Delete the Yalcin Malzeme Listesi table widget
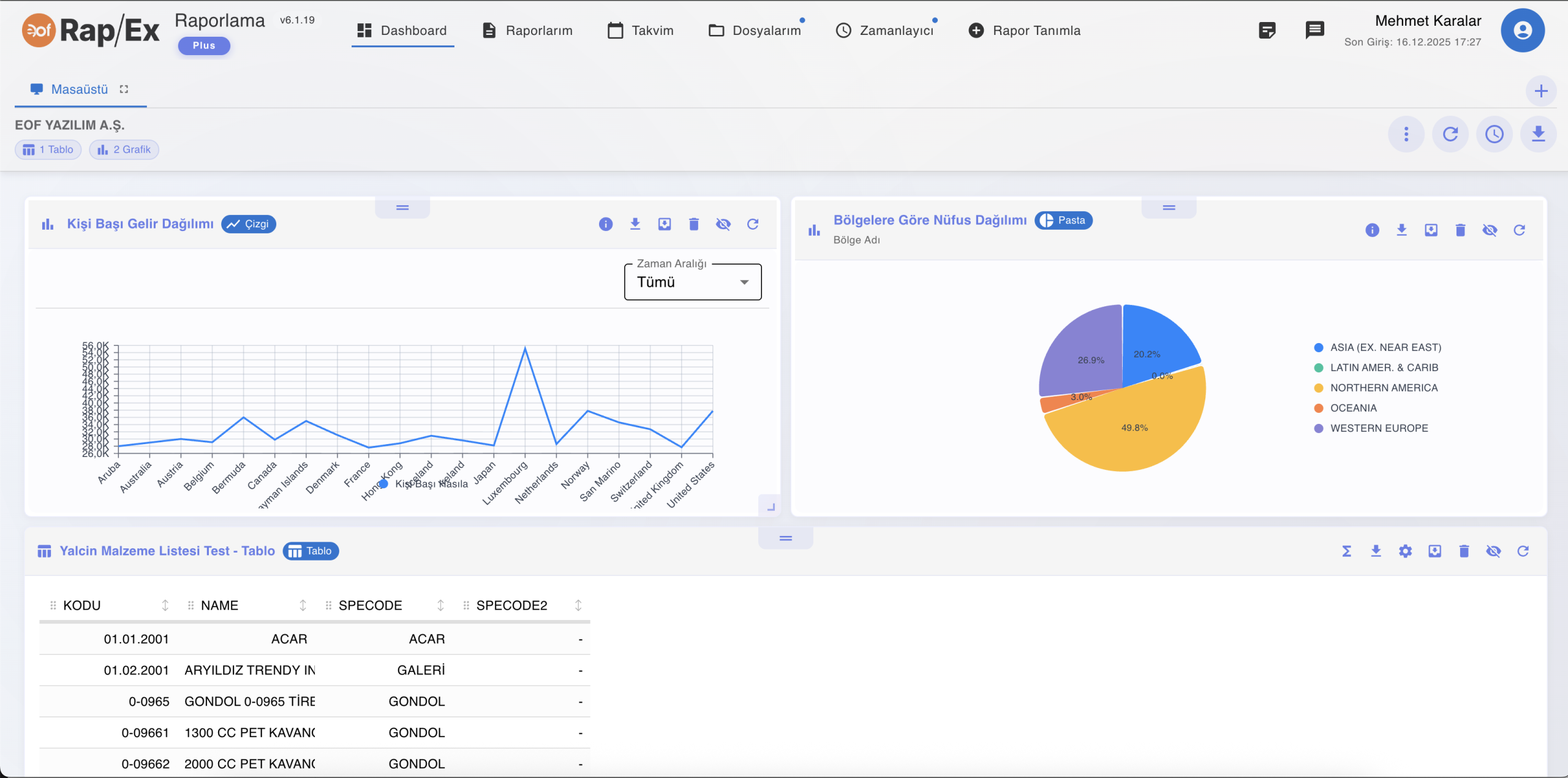 pyautogui.click(x=1464, y=551)
